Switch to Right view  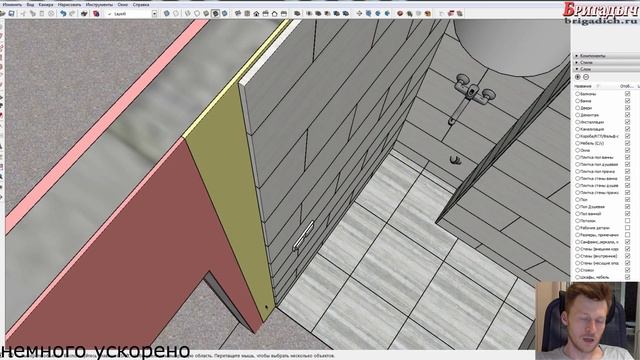point(265,13)
